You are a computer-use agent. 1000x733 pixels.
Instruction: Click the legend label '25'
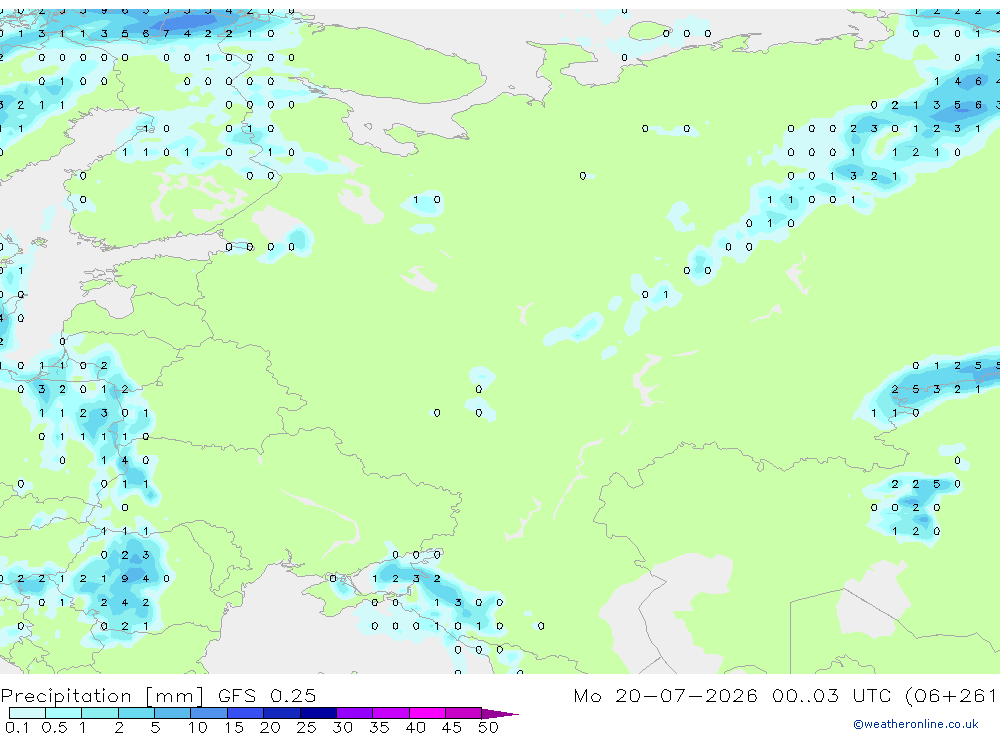[x=306, y=727]
